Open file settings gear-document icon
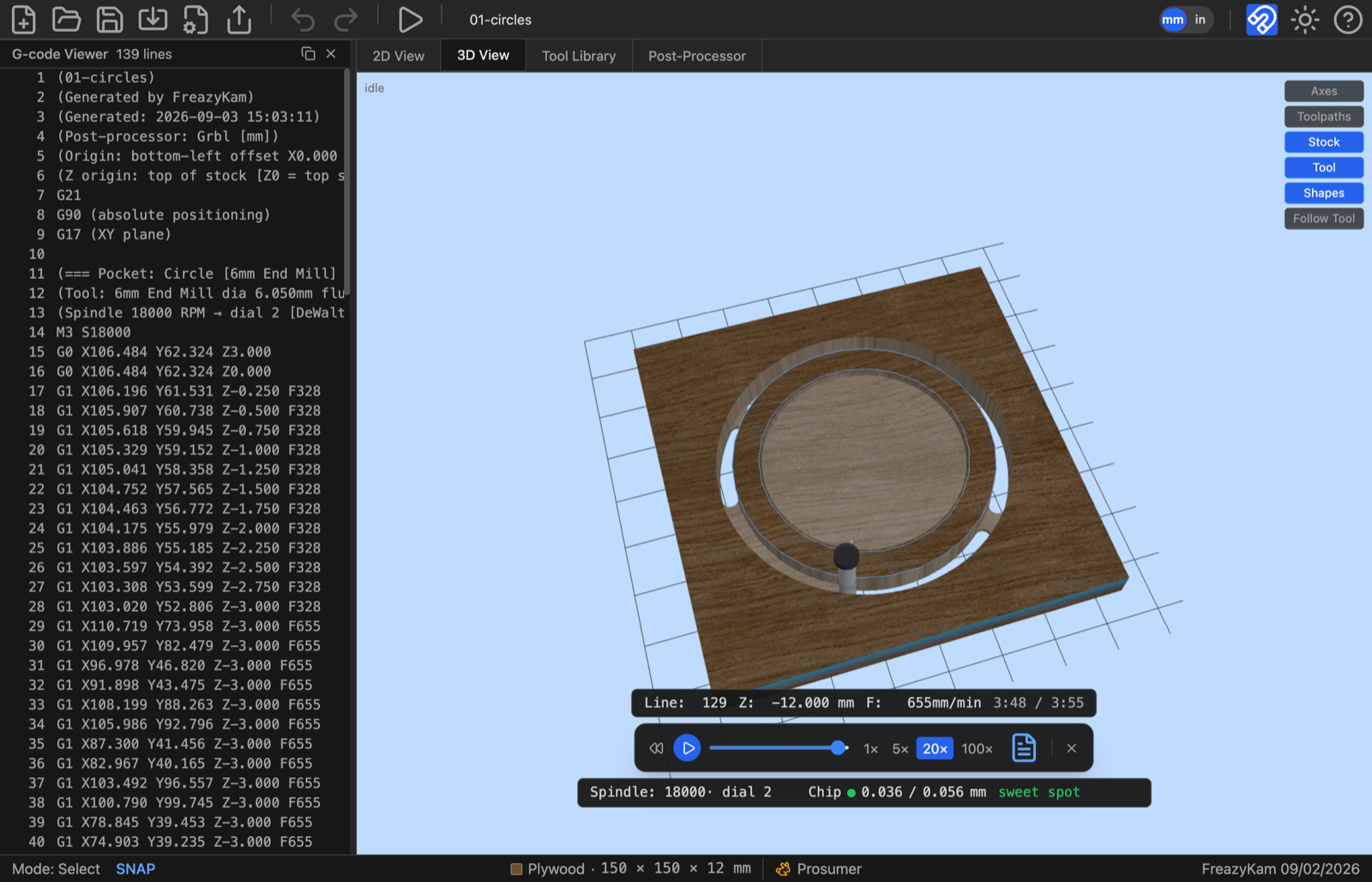Screen dimensions: 1372x882 [196, 19]
